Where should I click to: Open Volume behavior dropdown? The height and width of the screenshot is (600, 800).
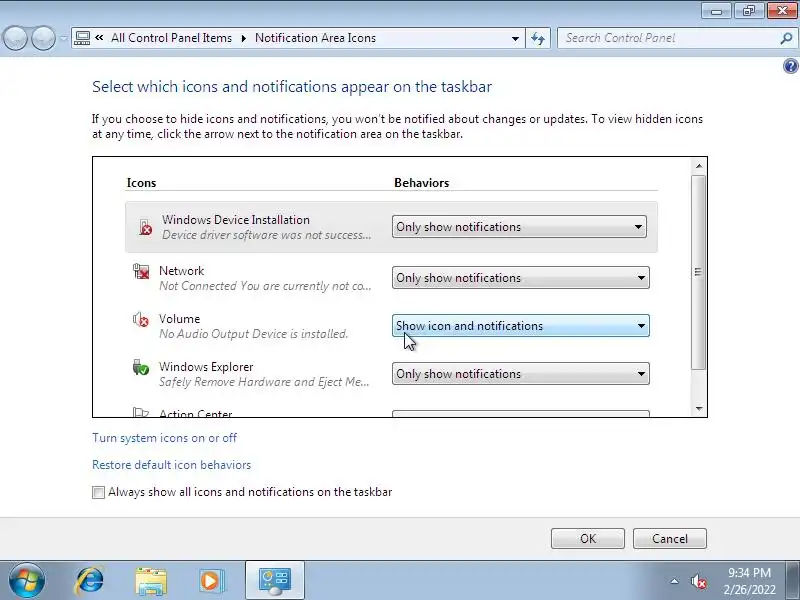520,326
